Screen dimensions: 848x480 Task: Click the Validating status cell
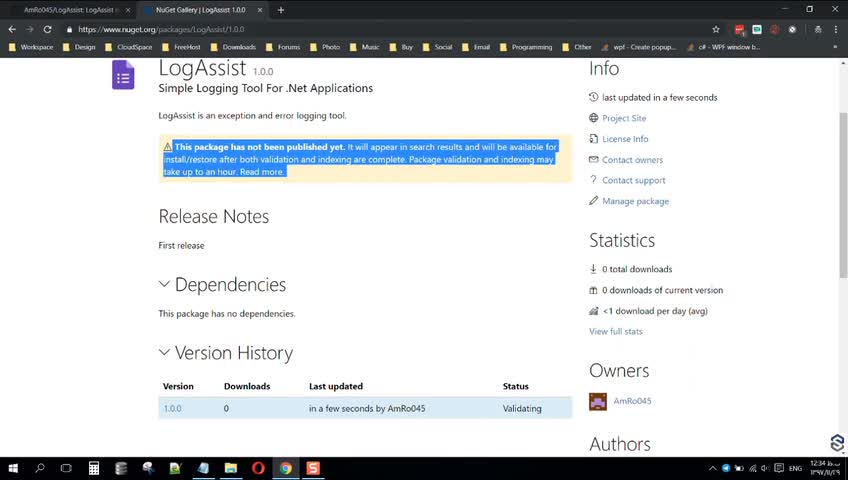522,409
